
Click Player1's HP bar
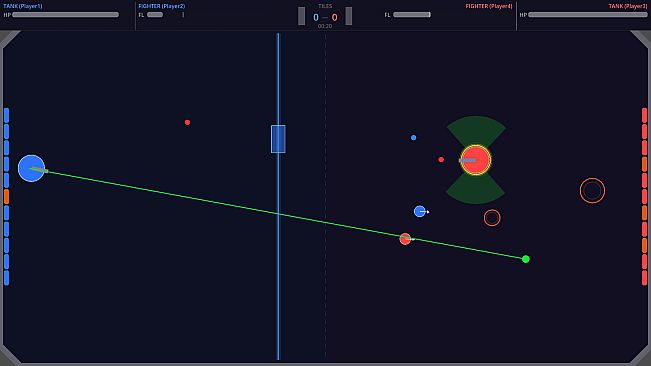[66, 15]
